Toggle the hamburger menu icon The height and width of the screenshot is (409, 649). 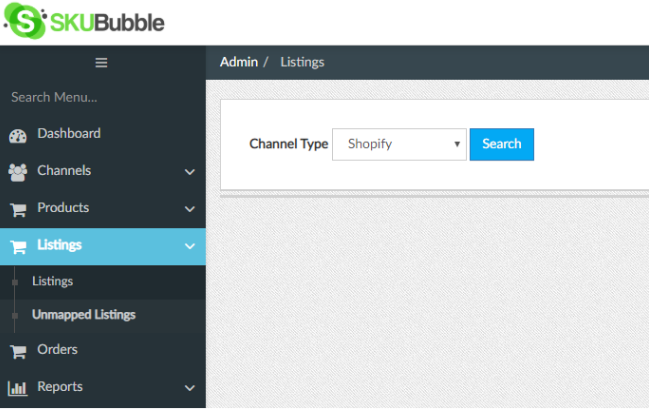[x=101, y=62]
